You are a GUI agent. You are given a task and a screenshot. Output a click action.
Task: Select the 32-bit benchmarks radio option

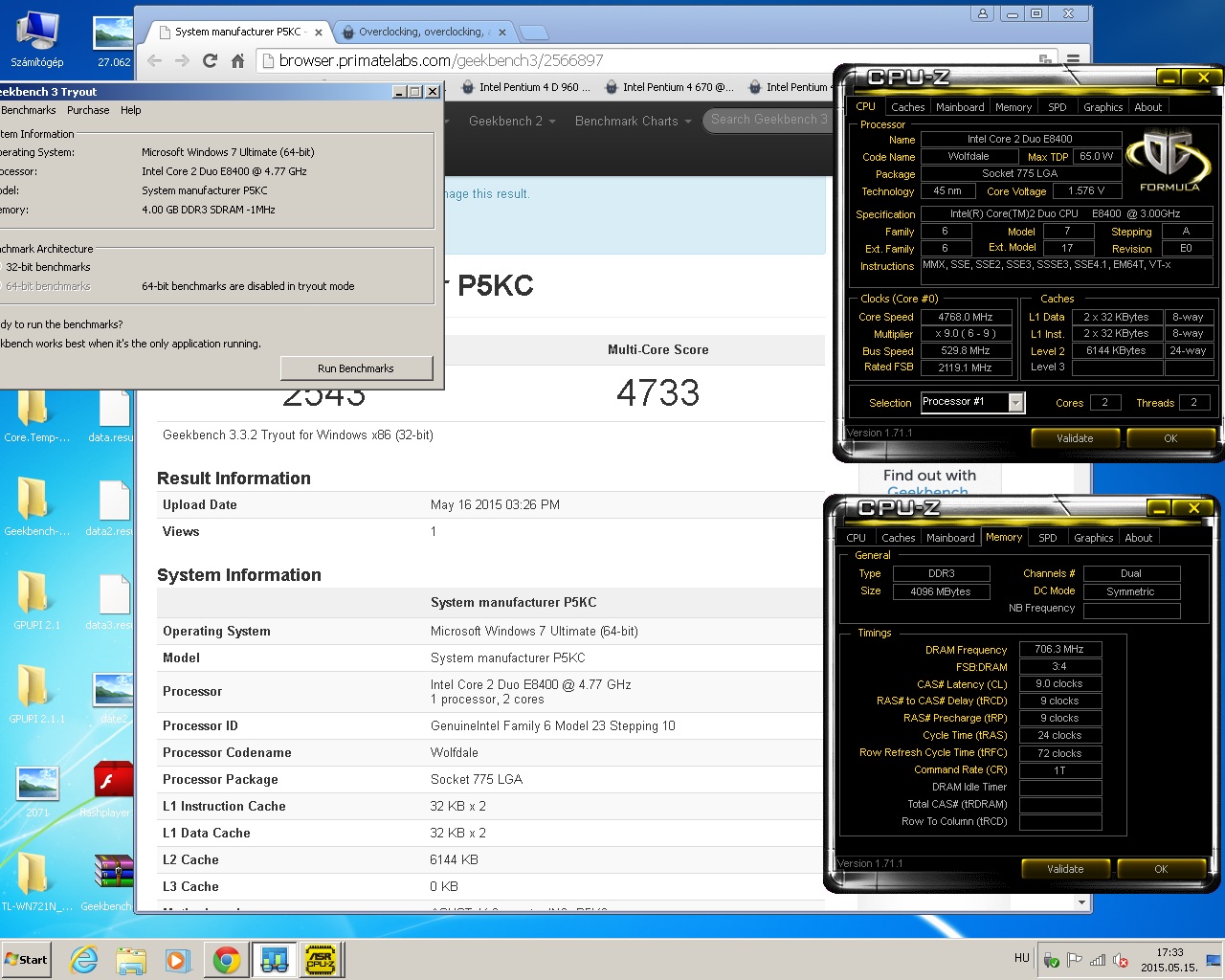pos(46,267)
